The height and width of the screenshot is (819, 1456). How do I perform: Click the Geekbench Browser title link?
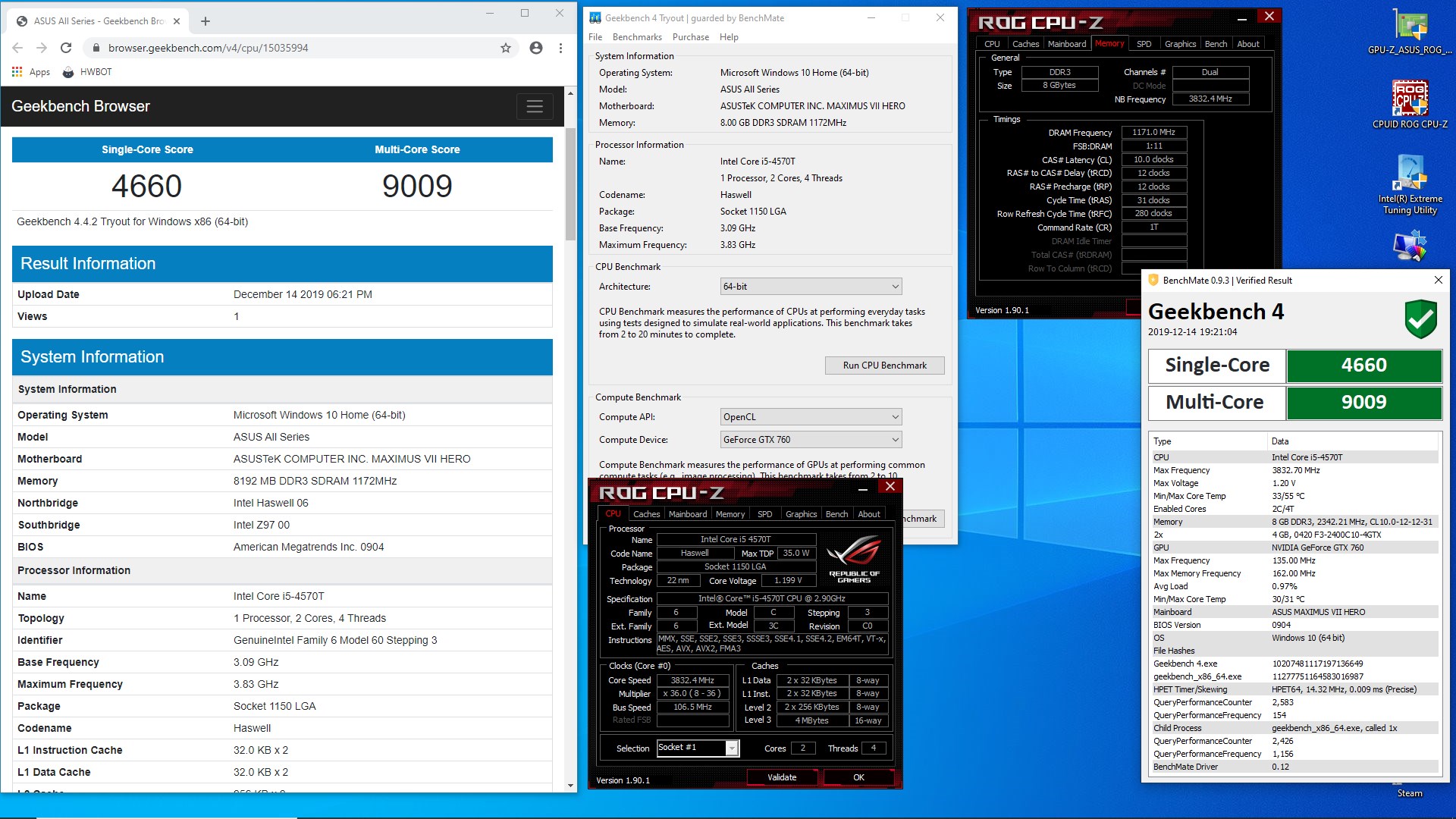[80, 106]
